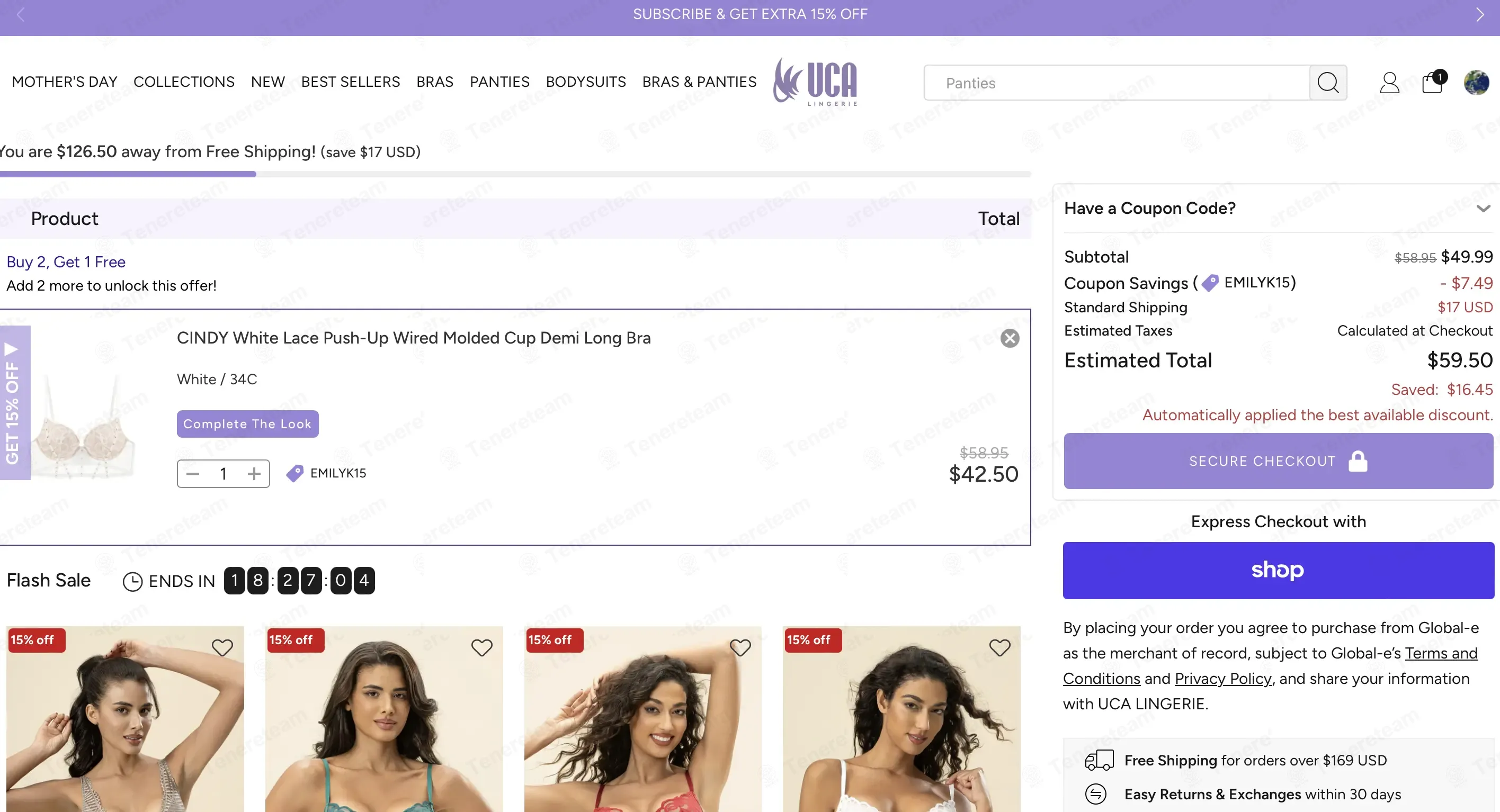Screen dimensions: 1500x812
Task: Pay with Shop express checkout button
Action: click(1278, 571)
